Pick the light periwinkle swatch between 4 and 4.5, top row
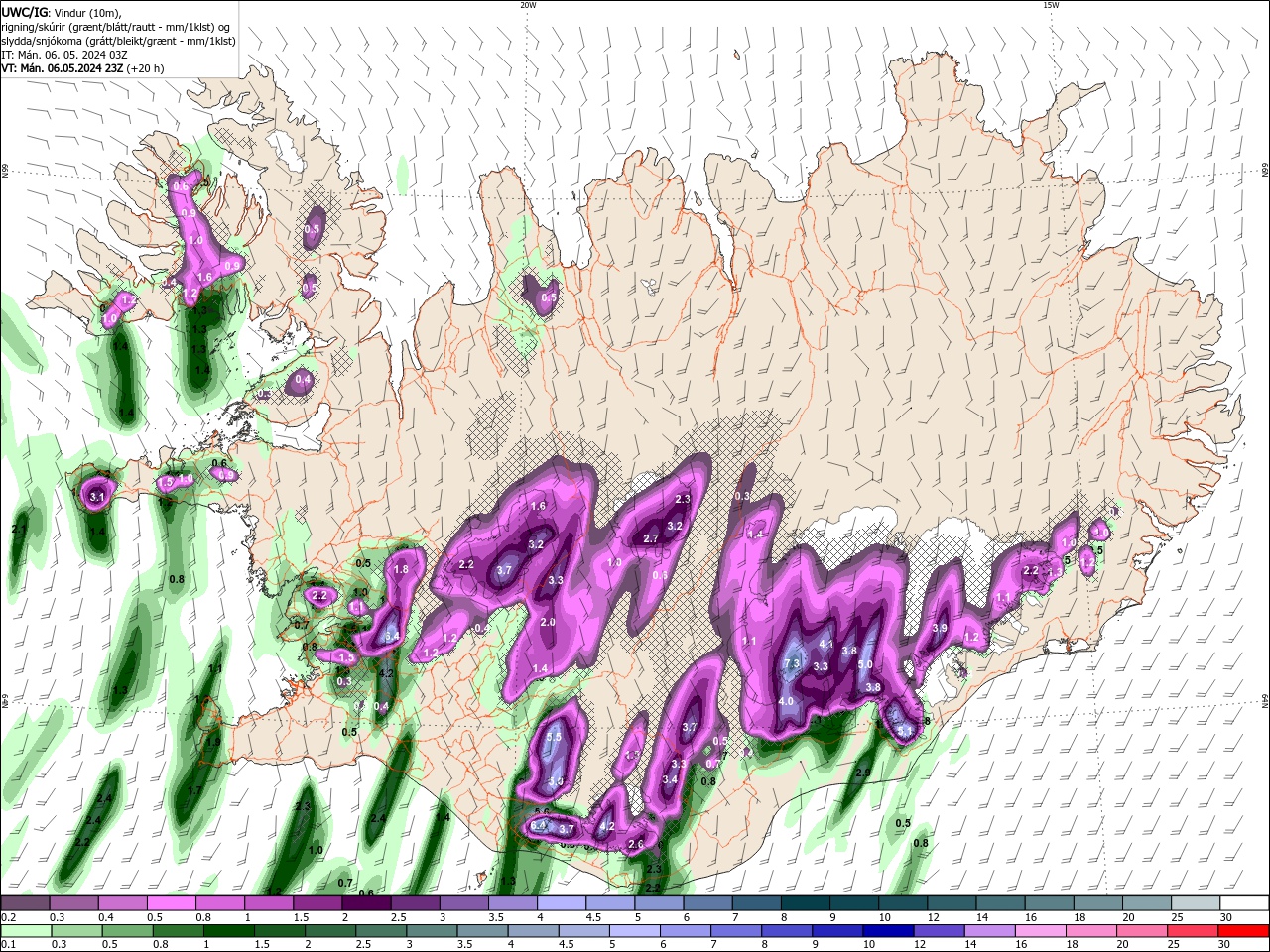The width and height of the screenshot is (1270, 952). pyautogui.click(x=562, y=902)
